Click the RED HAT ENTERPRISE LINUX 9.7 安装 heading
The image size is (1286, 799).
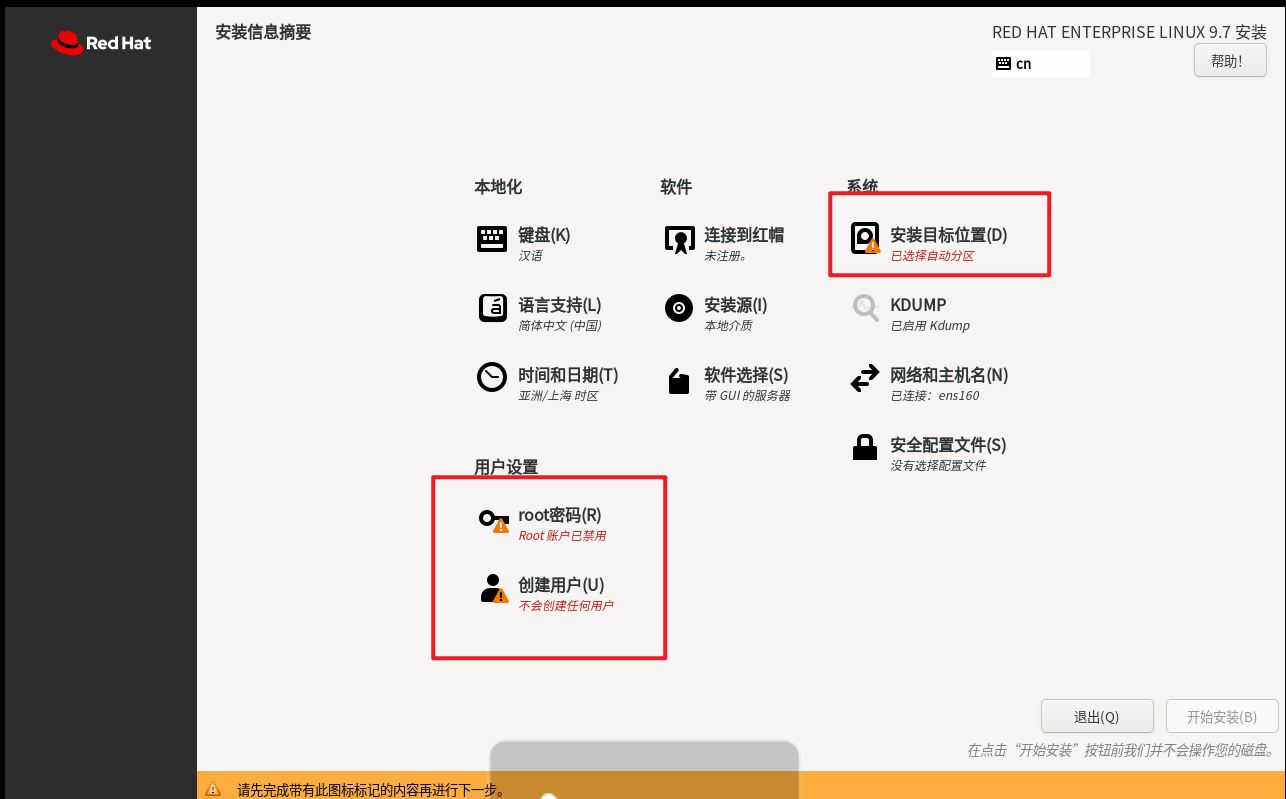[1129, 32]
